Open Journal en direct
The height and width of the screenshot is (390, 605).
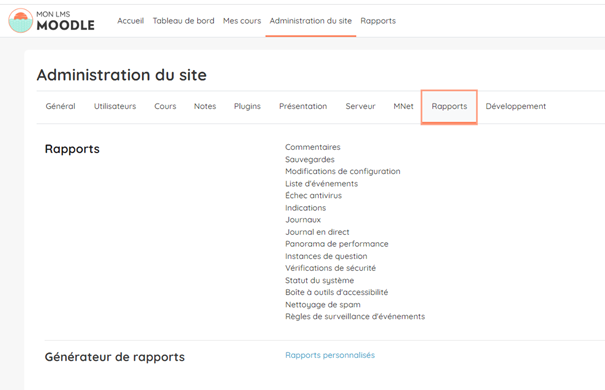[317, 232]
